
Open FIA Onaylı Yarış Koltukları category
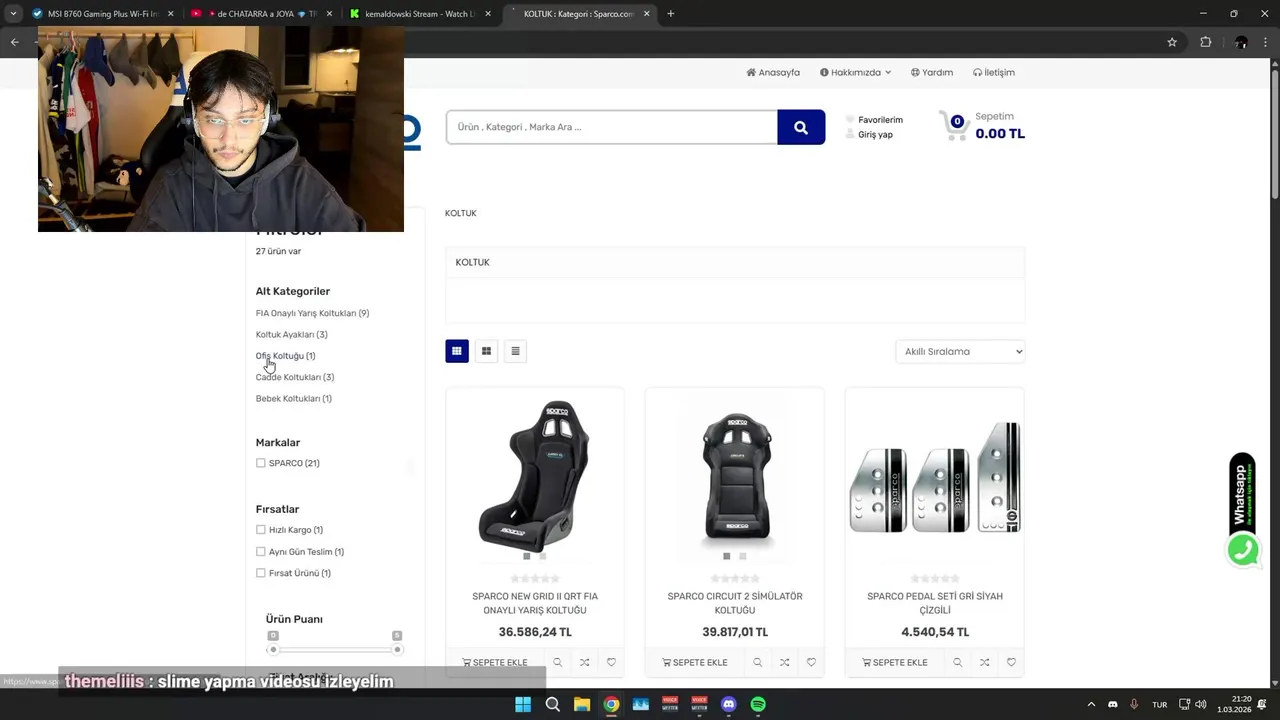(312, 313)
